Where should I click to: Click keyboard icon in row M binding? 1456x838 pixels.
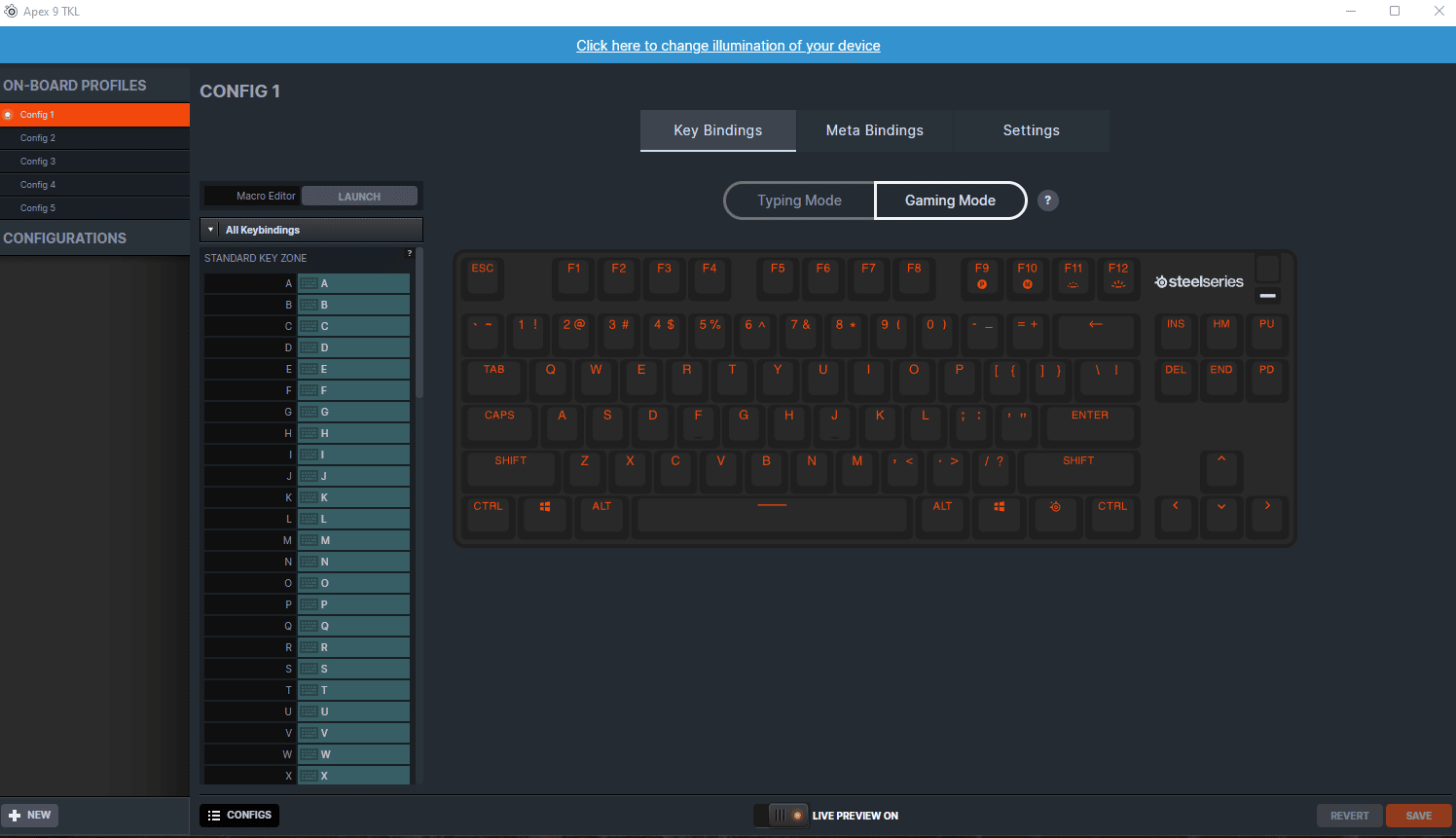(309, 540)
